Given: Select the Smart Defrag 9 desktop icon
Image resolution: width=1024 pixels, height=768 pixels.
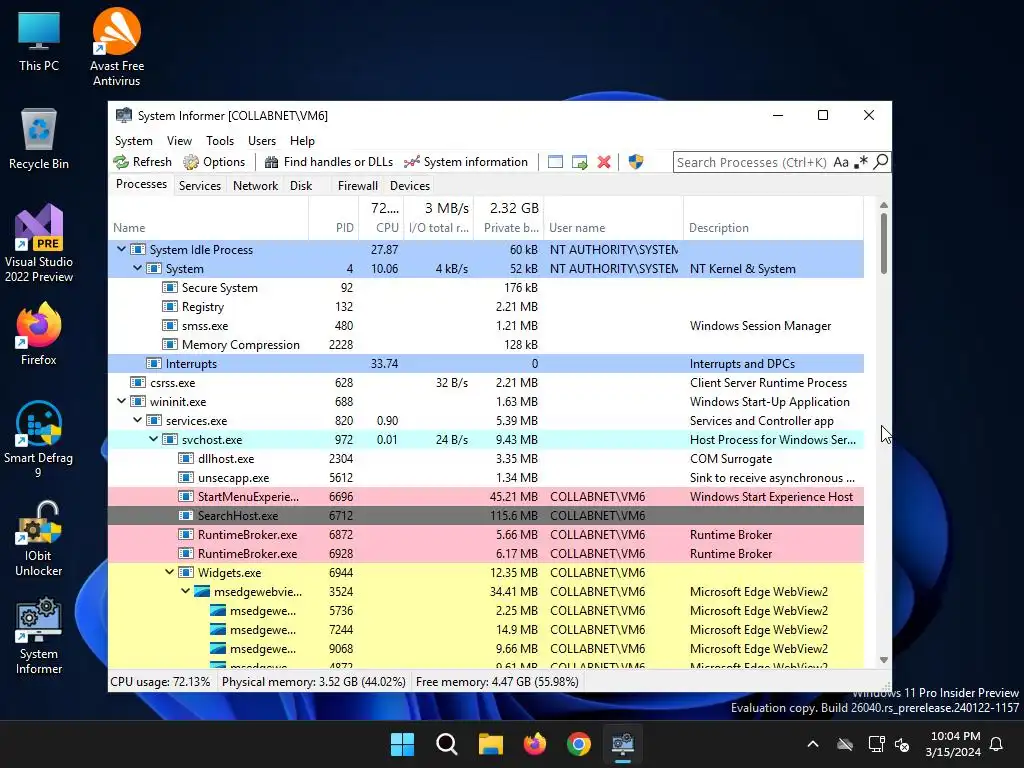Looking at the screenshot, I should pyautogui.click(x=39, y=439).
